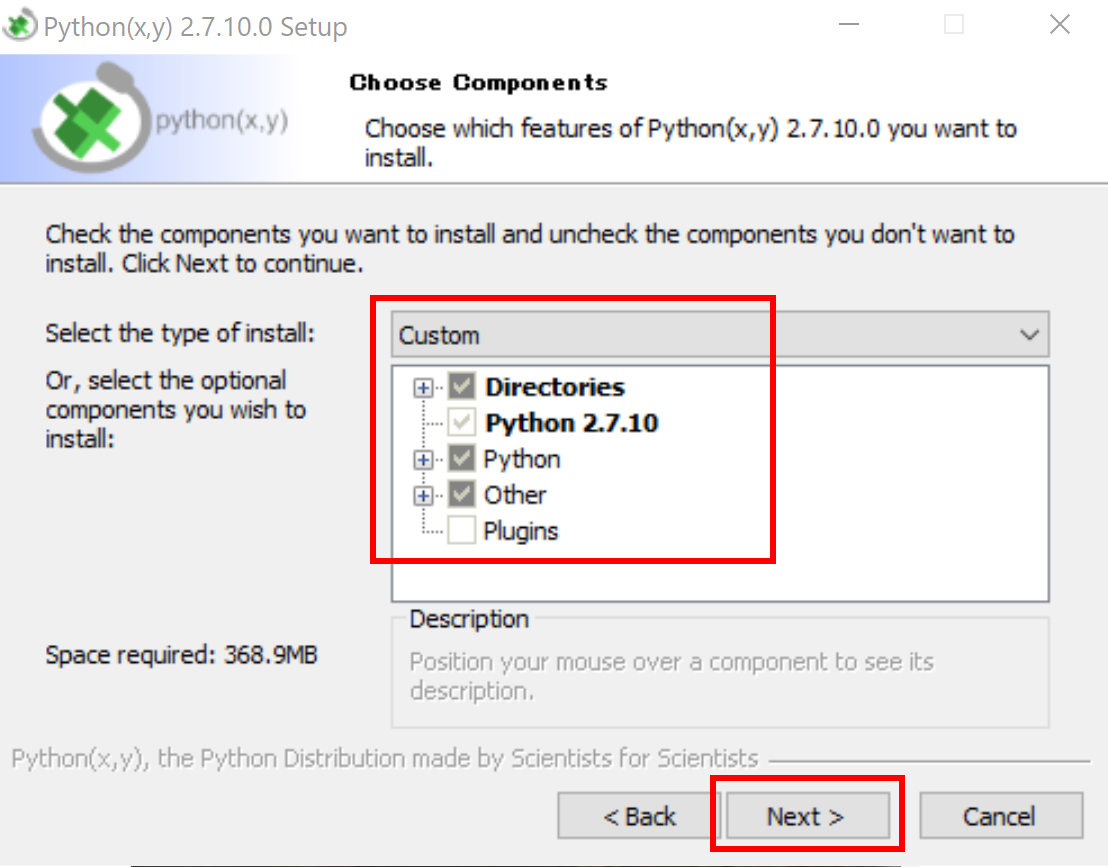Expand the Directories tree node
The image size is (1108, 867).
click(x=424, y=388)
